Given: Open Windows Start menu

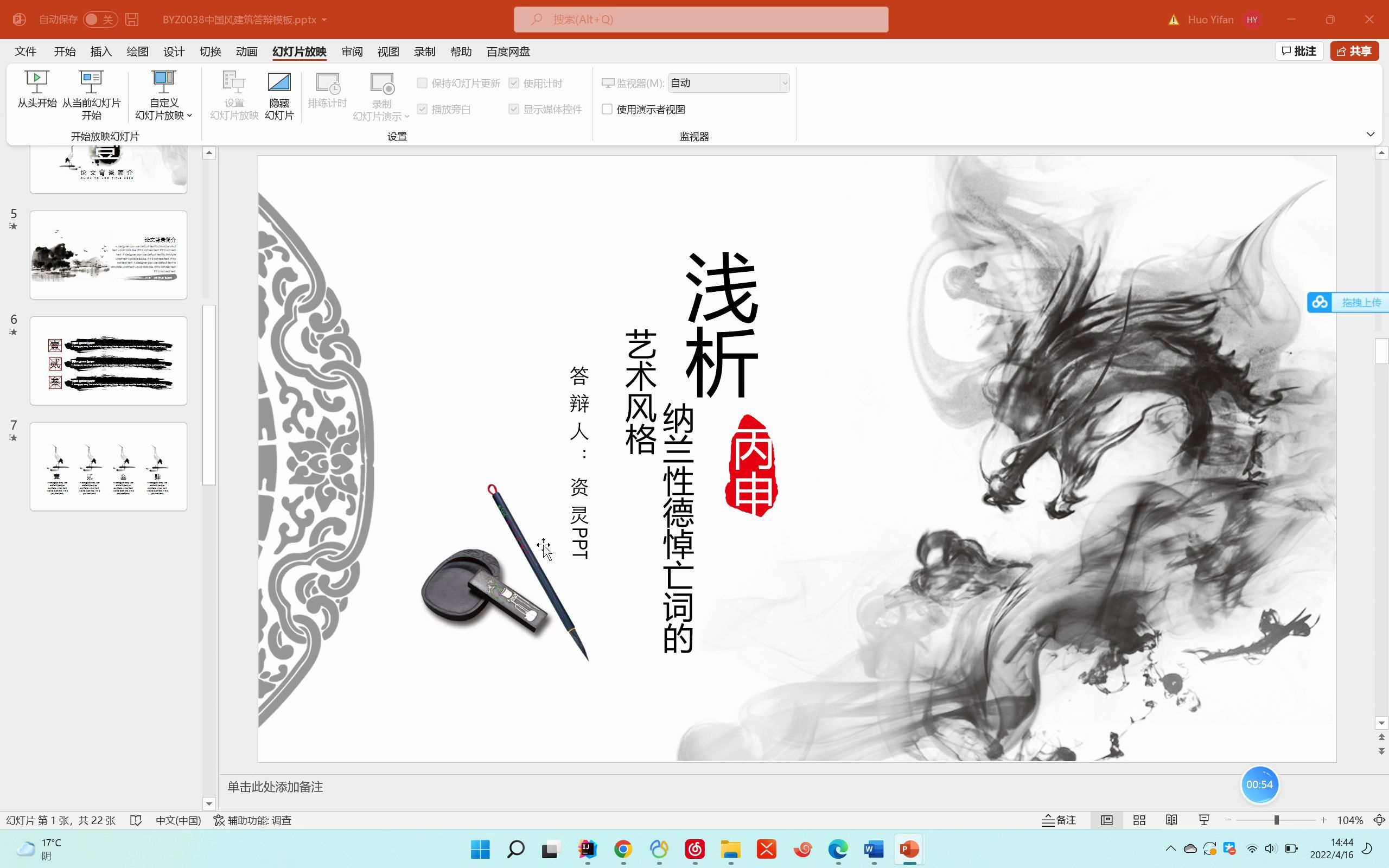Looking at the screenshot, I should [x=480, y=849].
